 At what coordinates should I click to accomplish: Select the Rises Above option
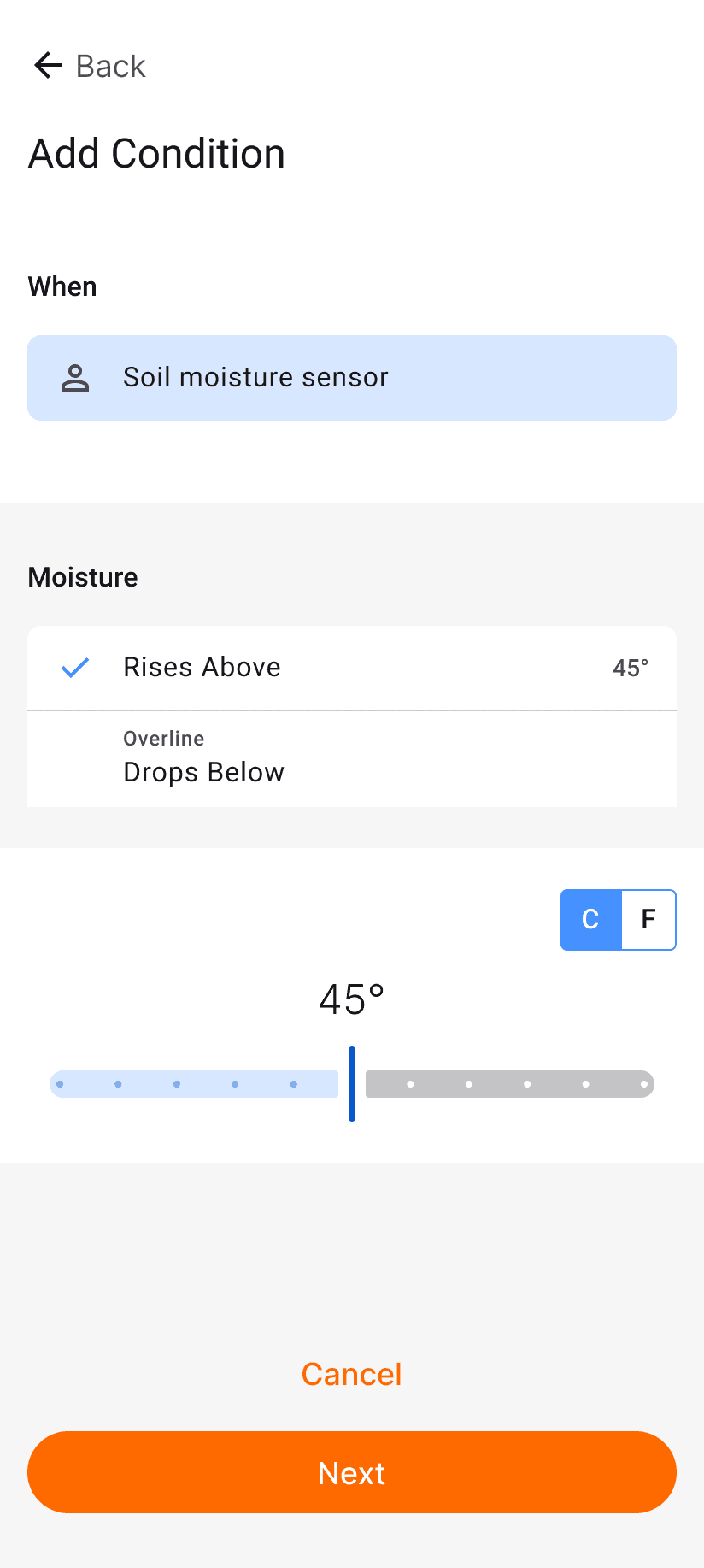coord(352,668)
